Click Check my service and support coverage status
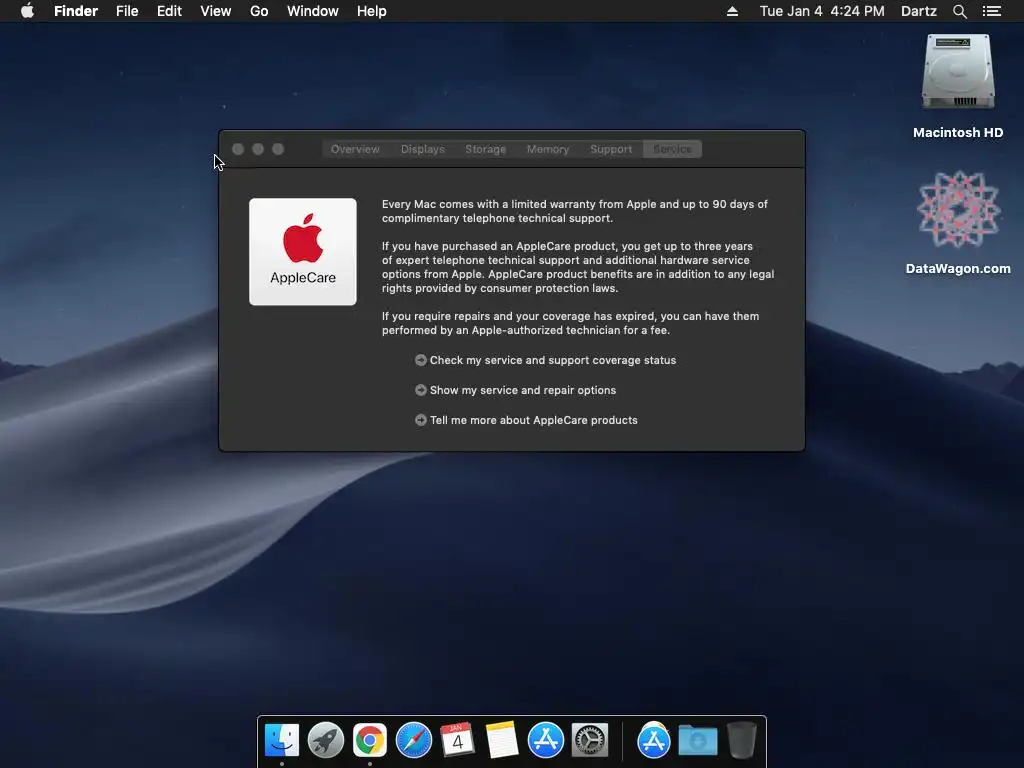The height and width of the screenshot is (768, 1024). pos(552,360)
